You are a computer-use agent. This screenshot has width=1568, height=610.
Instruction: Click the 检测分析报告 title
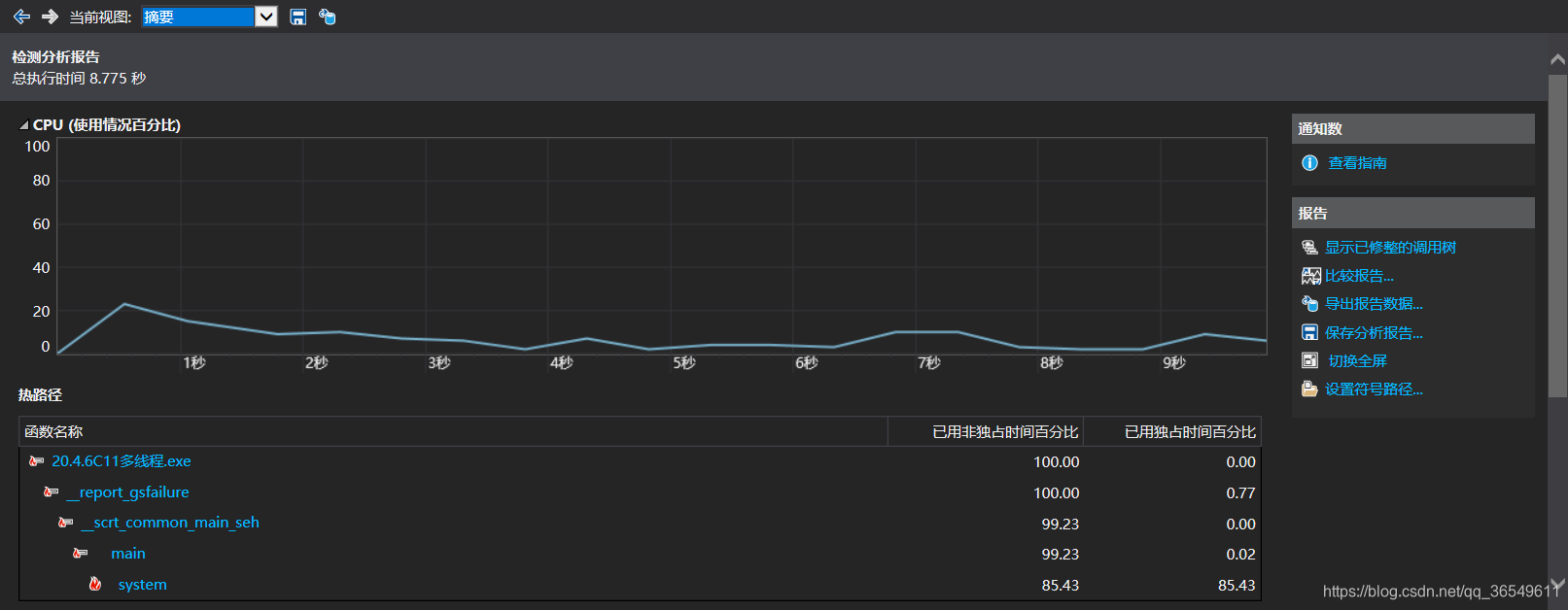click(55, 57)
